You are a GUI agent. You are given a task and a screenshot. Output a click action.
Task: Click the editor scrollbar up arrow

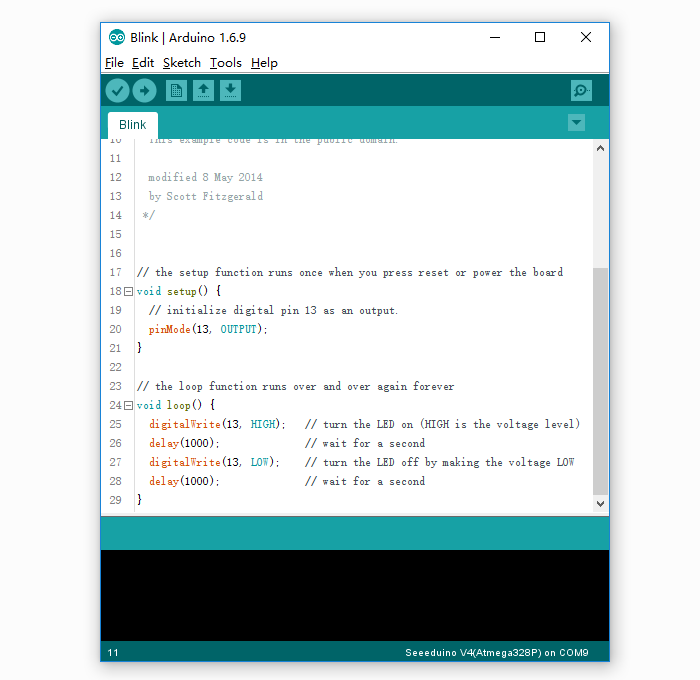(600, 148)
